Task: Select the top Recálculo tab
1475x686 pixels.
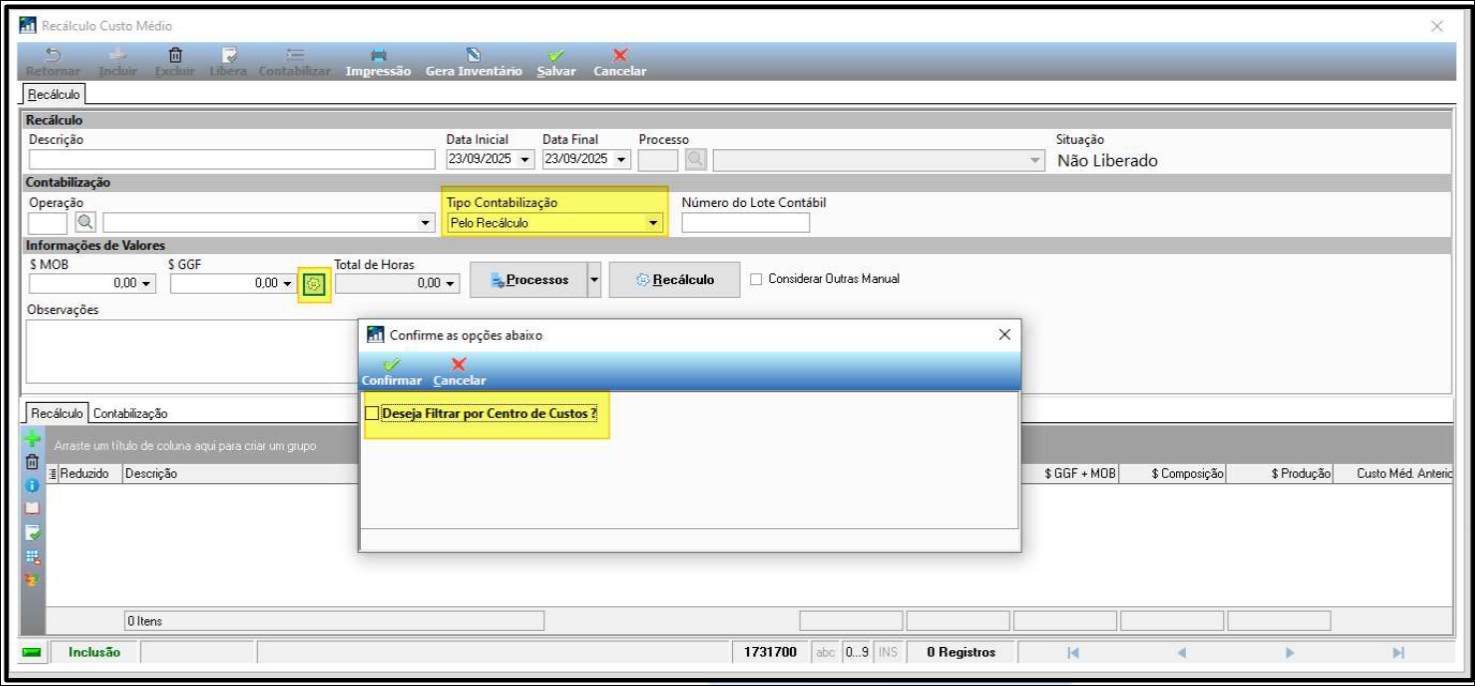Action: click(x=55, y=95)
